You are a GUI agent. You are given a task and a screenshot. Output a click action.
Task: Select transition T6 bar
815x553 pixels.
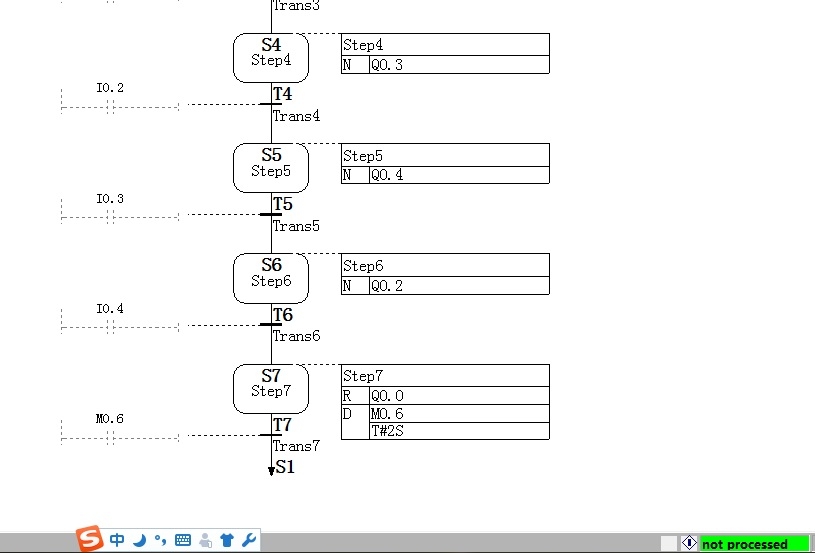point(271,325)
